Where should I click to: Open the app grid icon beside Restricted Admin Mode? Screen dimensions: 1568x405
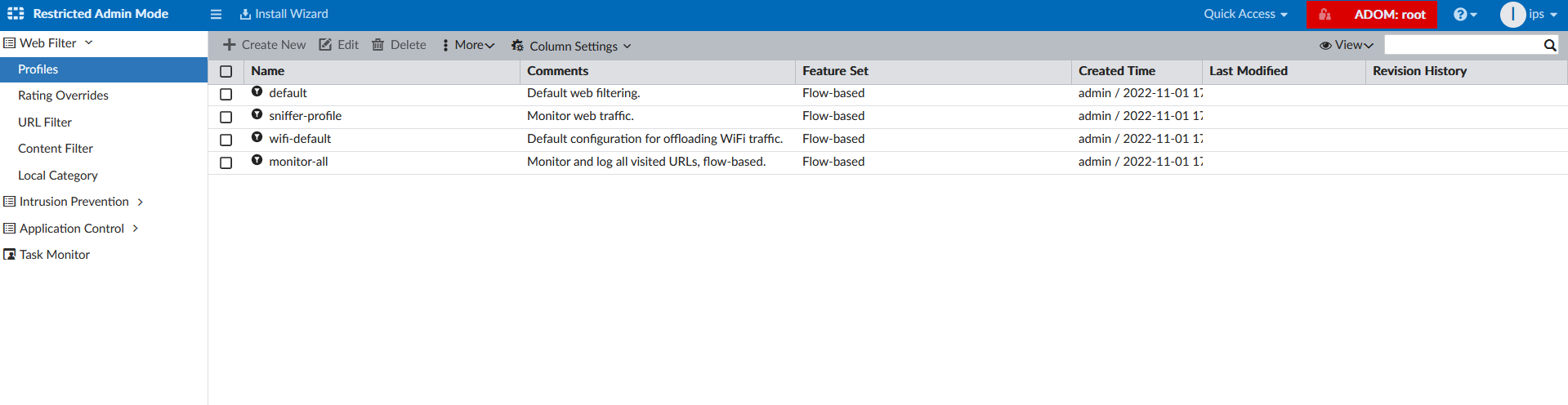[x=16, y=14]
